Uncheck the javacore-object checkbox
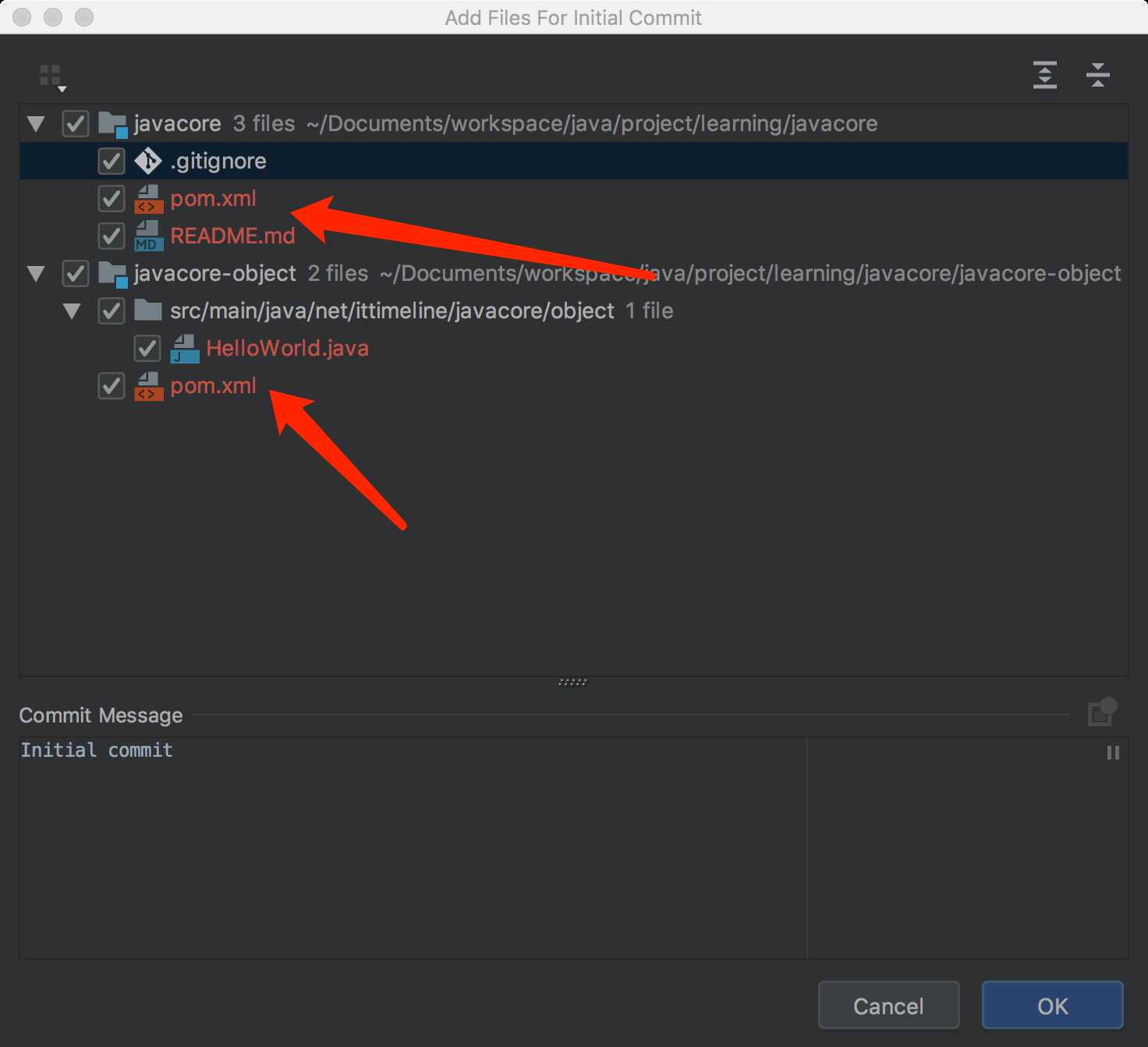The width and height of the screenshot is (1148, 1047). pos(76,274)
